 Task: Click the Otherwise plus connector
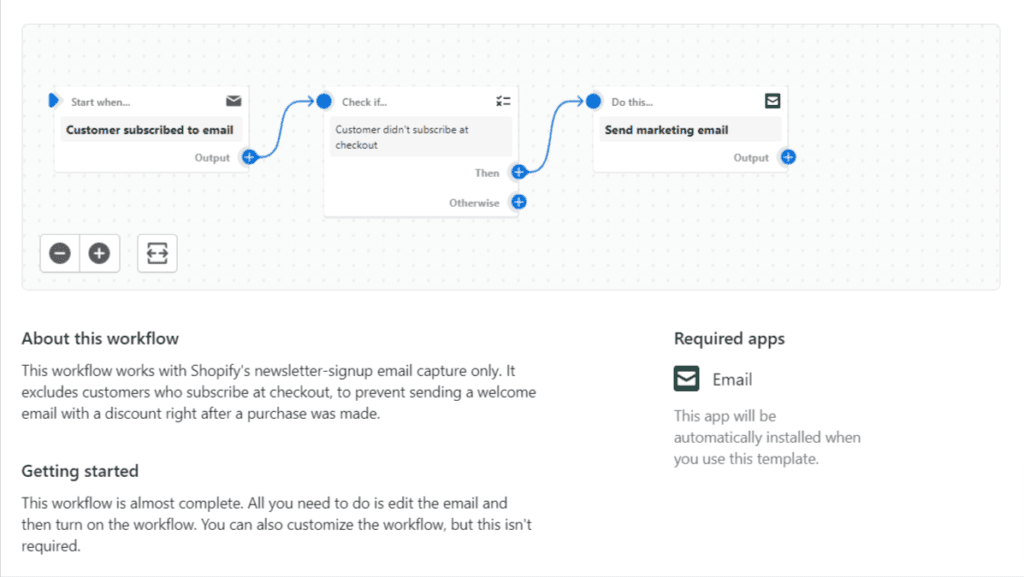coord(519,202)
